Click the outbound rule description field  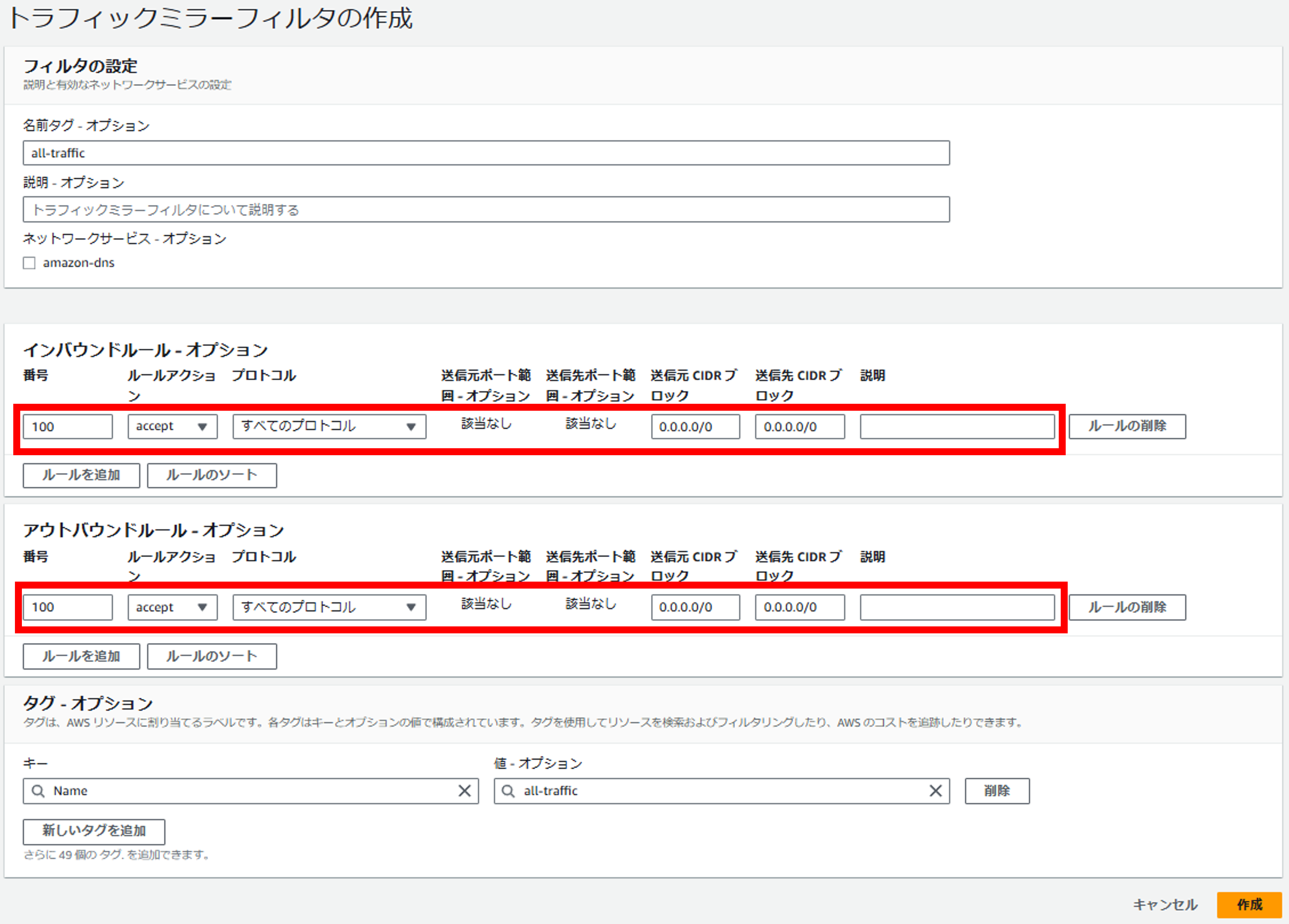pyautogui.click(x=957, y=607)
